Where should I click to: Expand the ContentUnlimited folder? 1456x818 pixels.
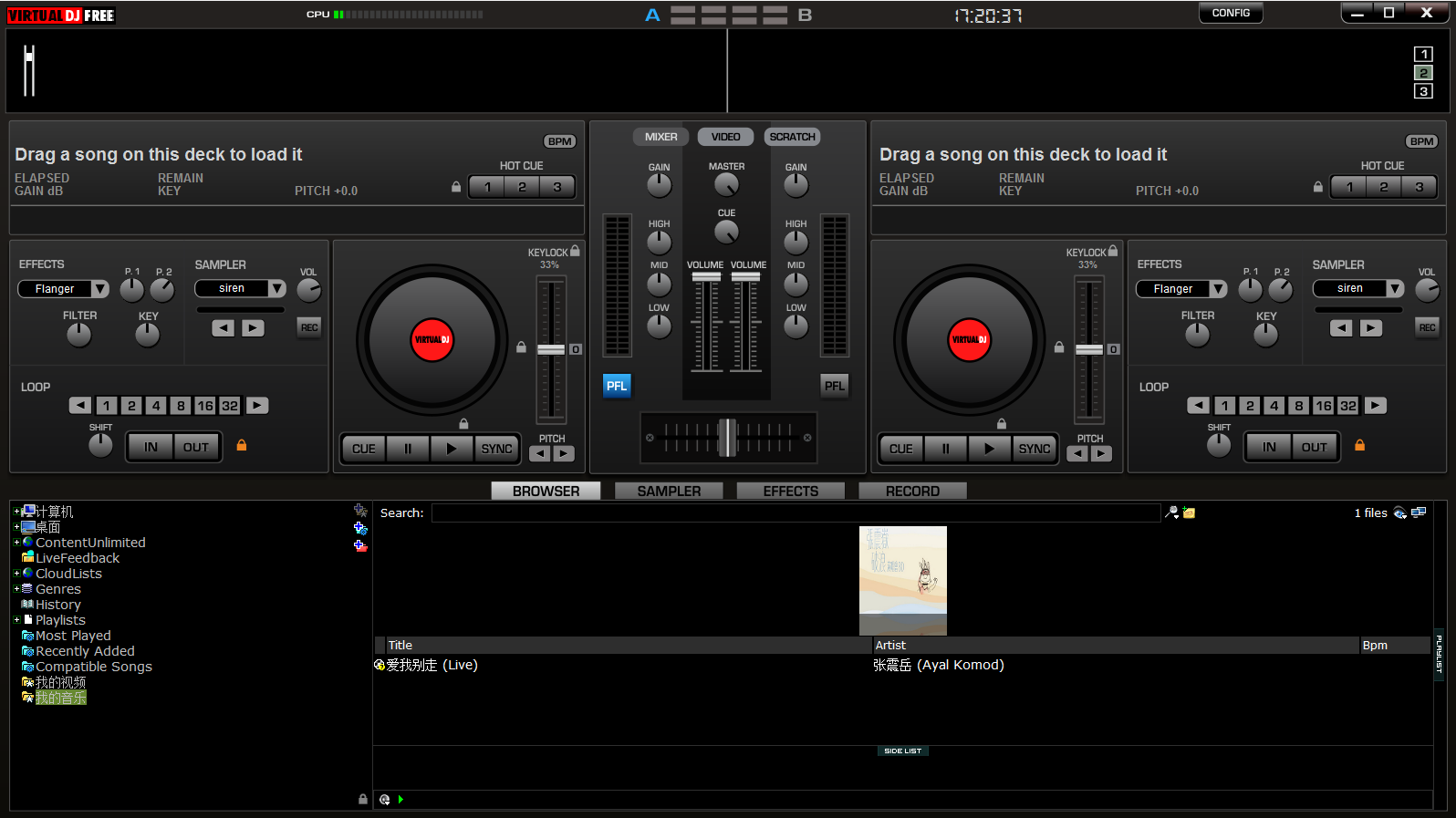(x=16, y=543)
